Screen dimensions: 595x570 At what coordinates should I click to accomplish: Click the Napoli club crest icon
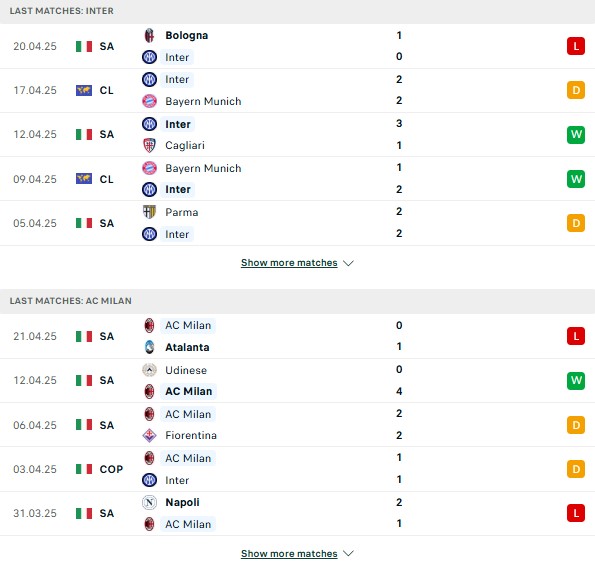150,502
